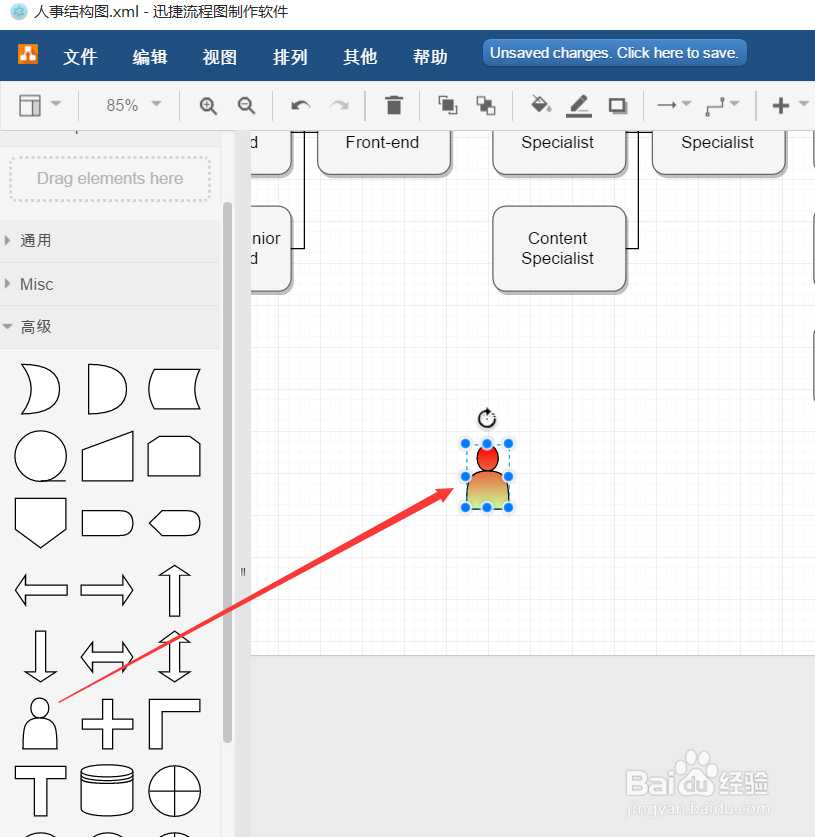The width and height of the screenshot is (815, 837).
Task: Click the colored person shape on canvas
Action: click(487, 477)
